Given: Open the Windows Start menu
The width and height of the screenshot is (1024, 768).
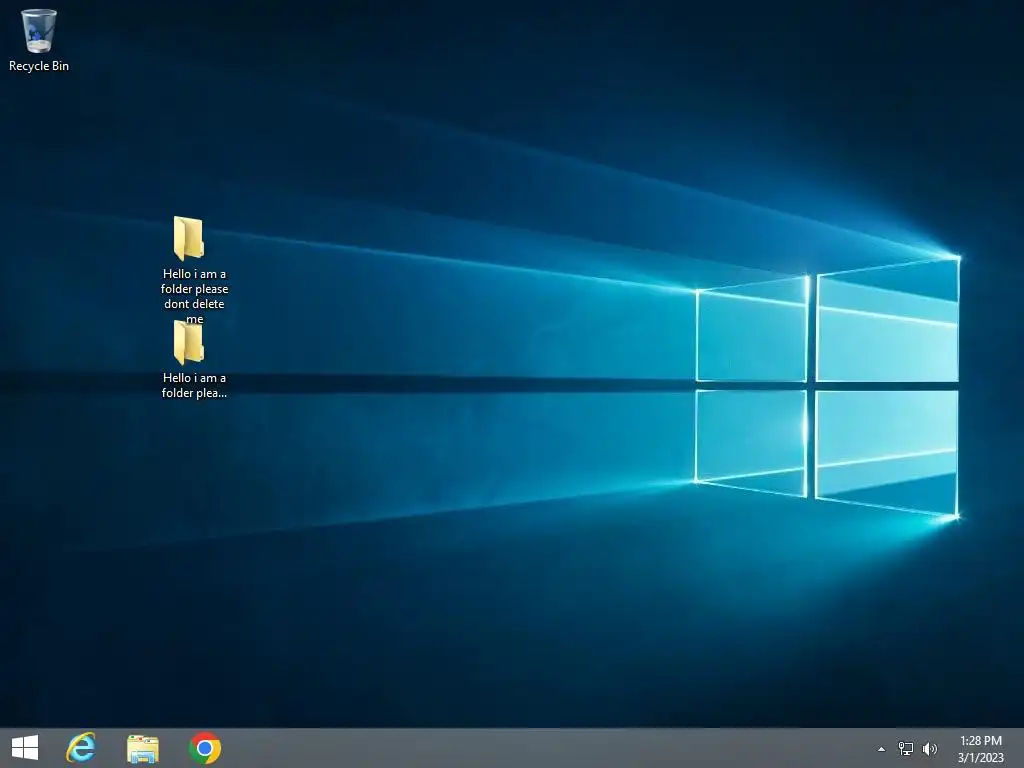Looking at the screenshot, I should click(25, 748).
